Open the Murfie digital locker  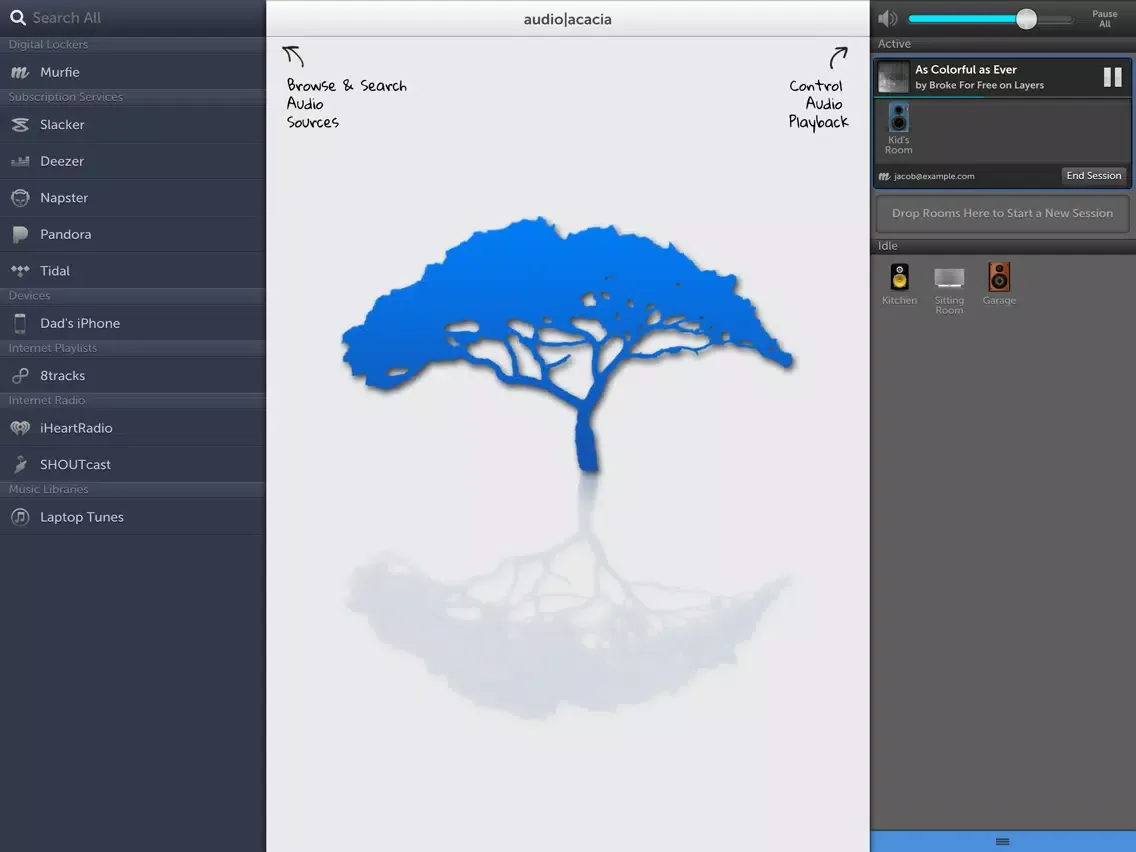pyautogui.click(x=133, y=72)
